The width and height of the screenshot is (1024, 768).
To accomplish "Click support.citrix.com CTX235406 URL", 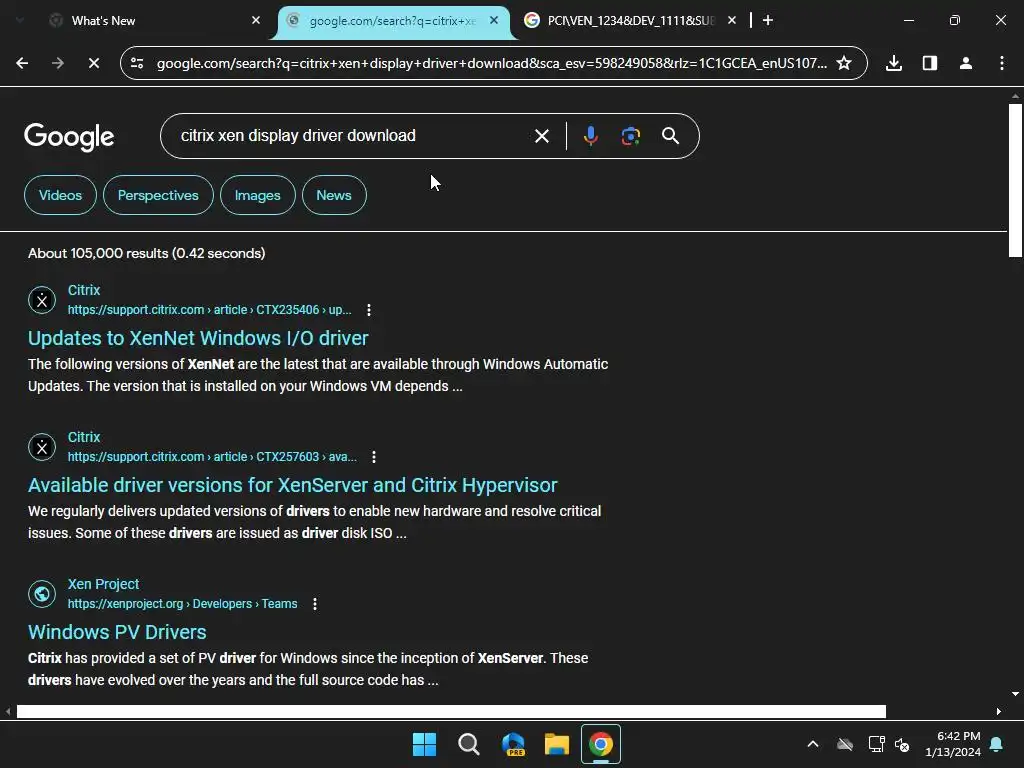I will [x=210, y=310].
